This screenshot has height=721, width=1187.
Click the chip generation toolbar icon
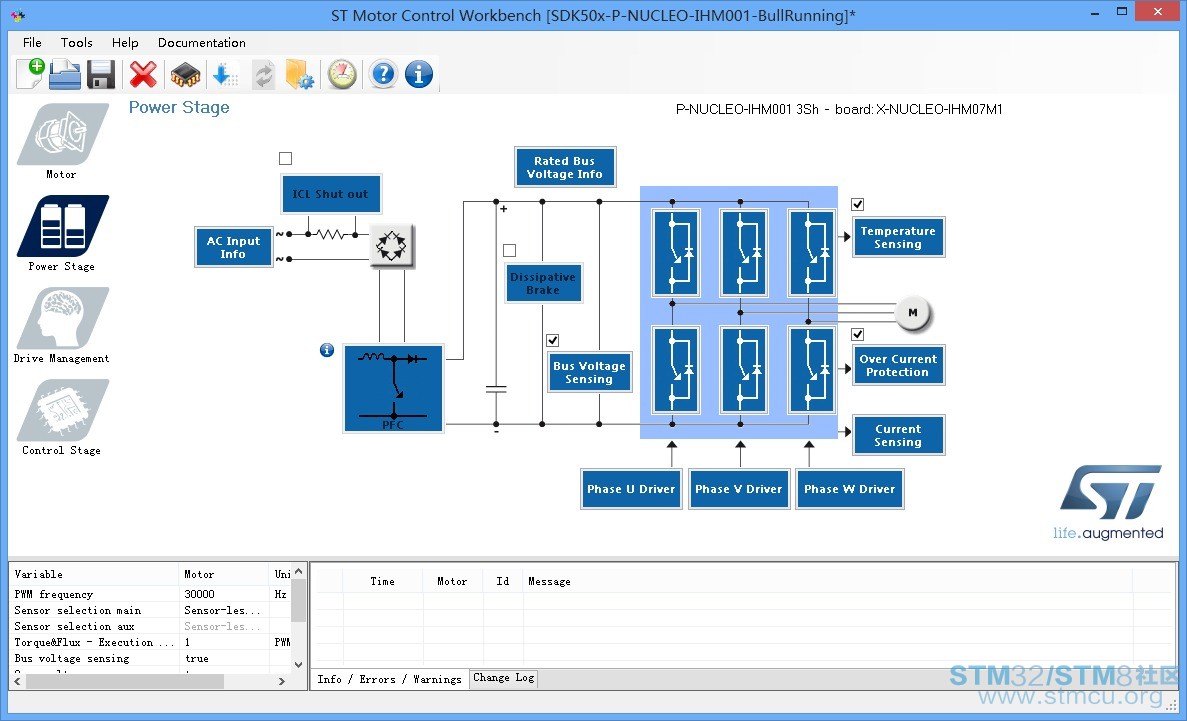click(185, 75)
